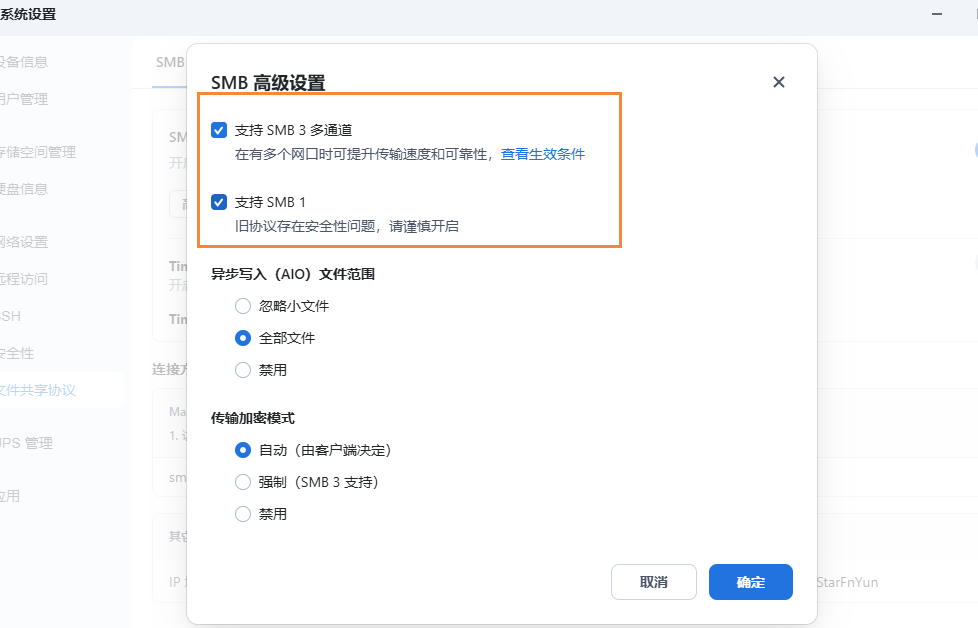Choose 强制(SMB 3 支持) encryption mode
This screenshot has width=978, height=628.
(243, 482)
